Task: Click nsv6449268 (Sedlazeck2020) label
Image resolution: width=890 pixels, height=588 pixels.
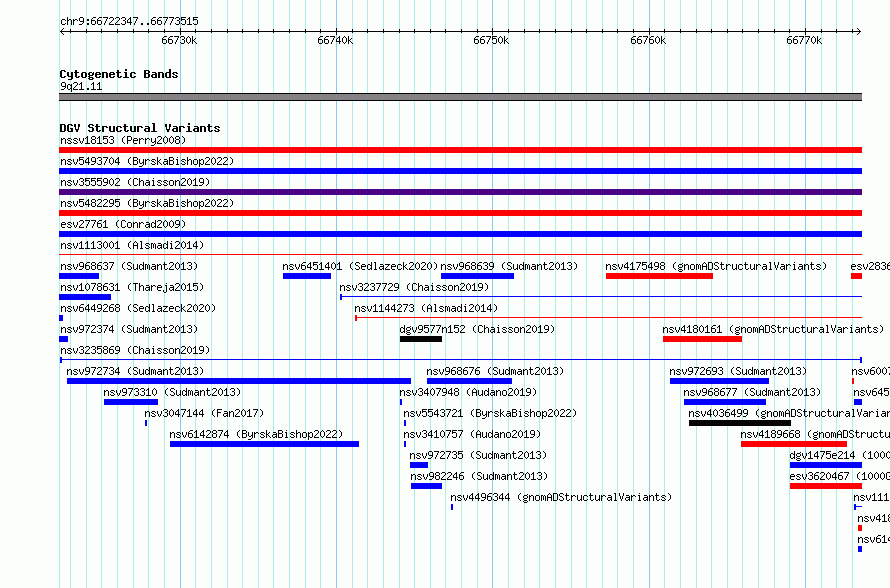Action: pyautogui.click(x=138, y=308)
